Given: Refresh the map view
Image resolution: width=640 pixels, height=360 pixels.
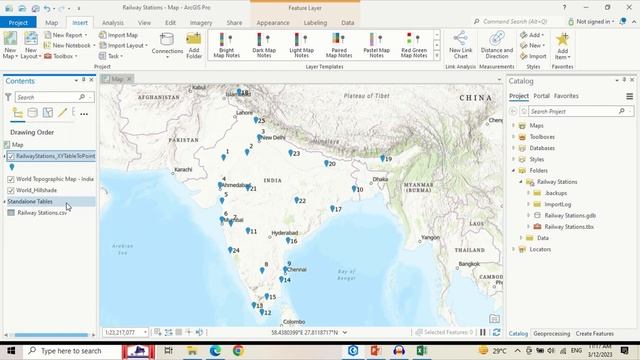Looking at the screenshot, I should pyautogui.click(x=496, y=333).
